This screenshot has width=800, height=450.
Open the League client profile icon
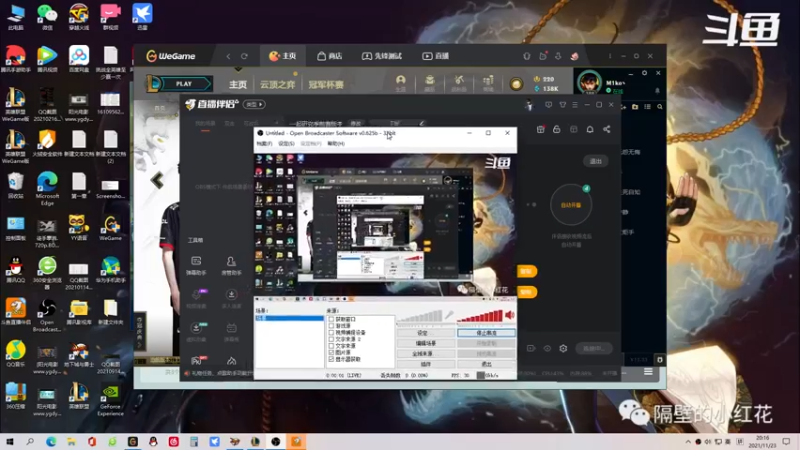pos(401,82)
